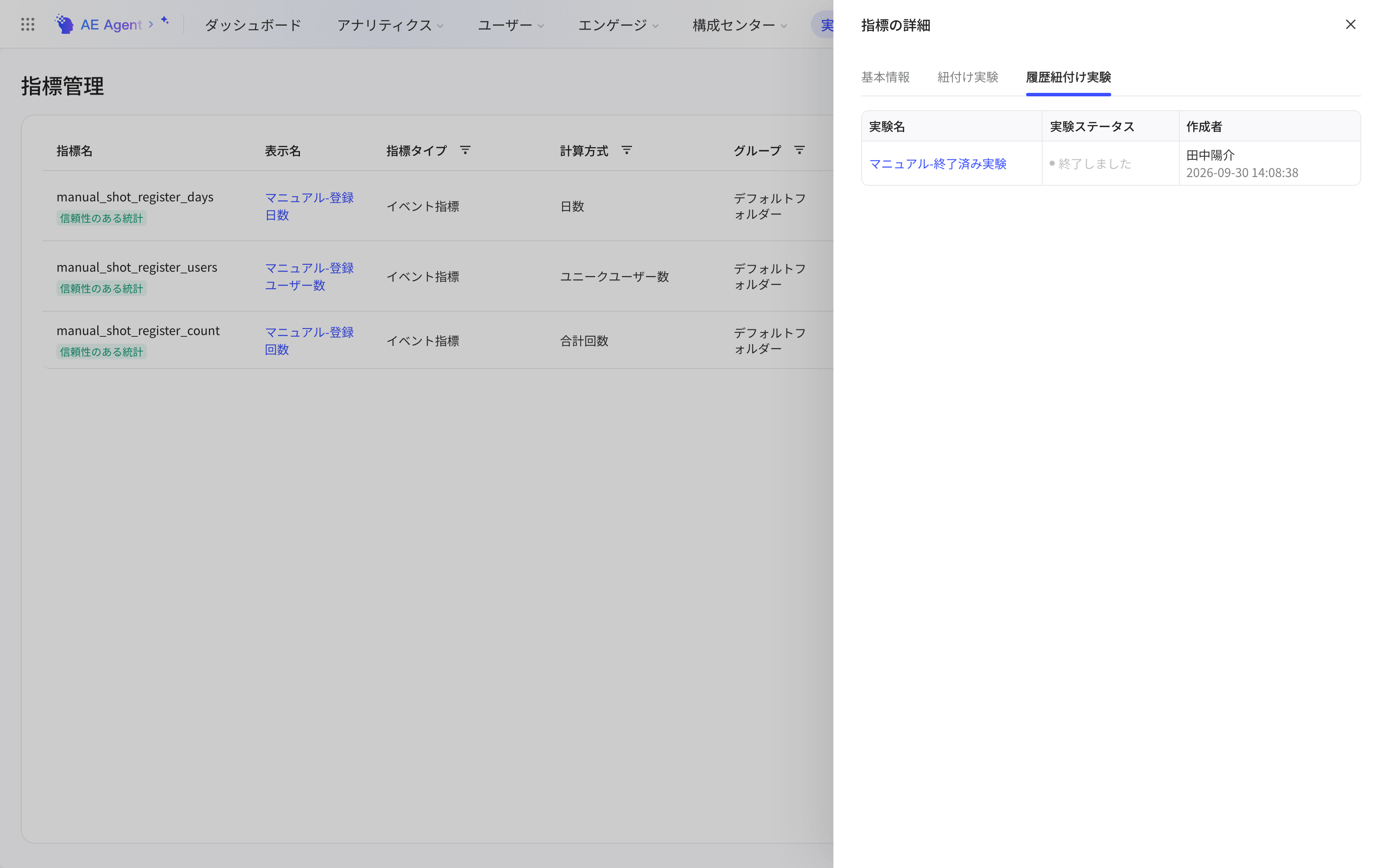Expand the ユーザー menu
This screenshot has height=868, width=1389.
[511, 25]
